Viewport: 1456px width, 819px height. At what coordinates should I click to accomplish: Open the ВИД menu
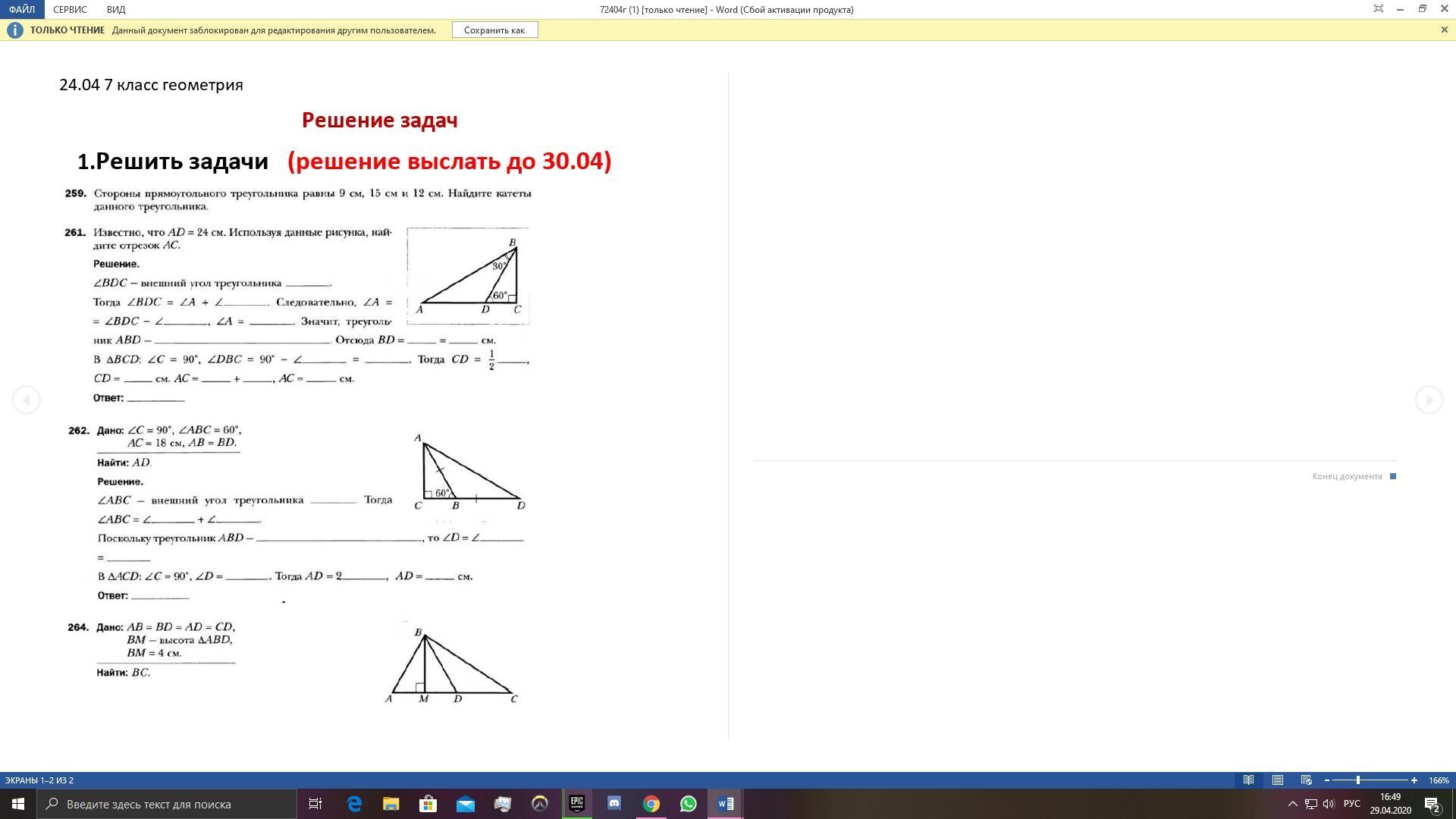pyautogui.click(x=116, y=10)
